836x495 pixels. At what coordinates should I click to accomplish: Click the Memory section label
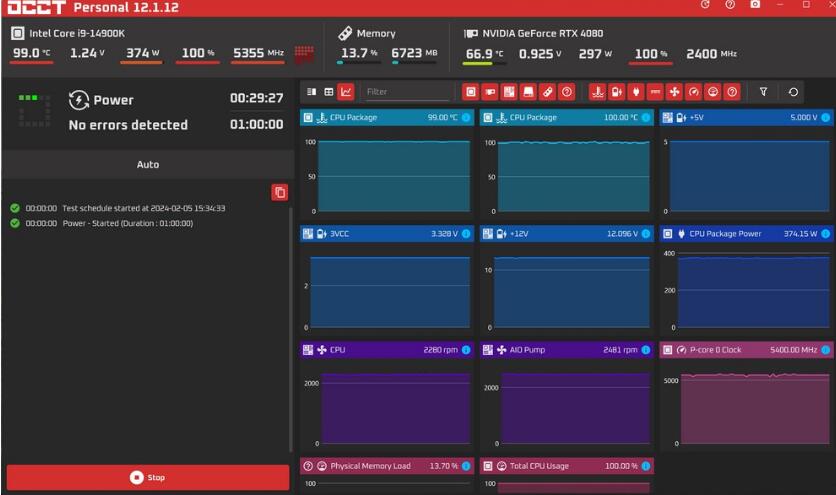(376, 33)
